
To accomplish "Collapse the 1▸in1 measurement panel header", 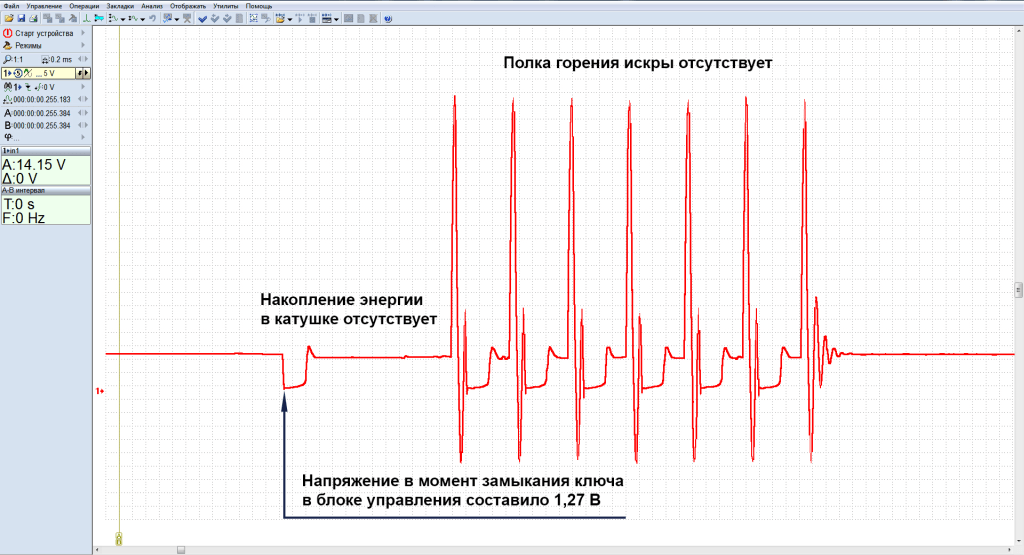I will coord(45,150).
